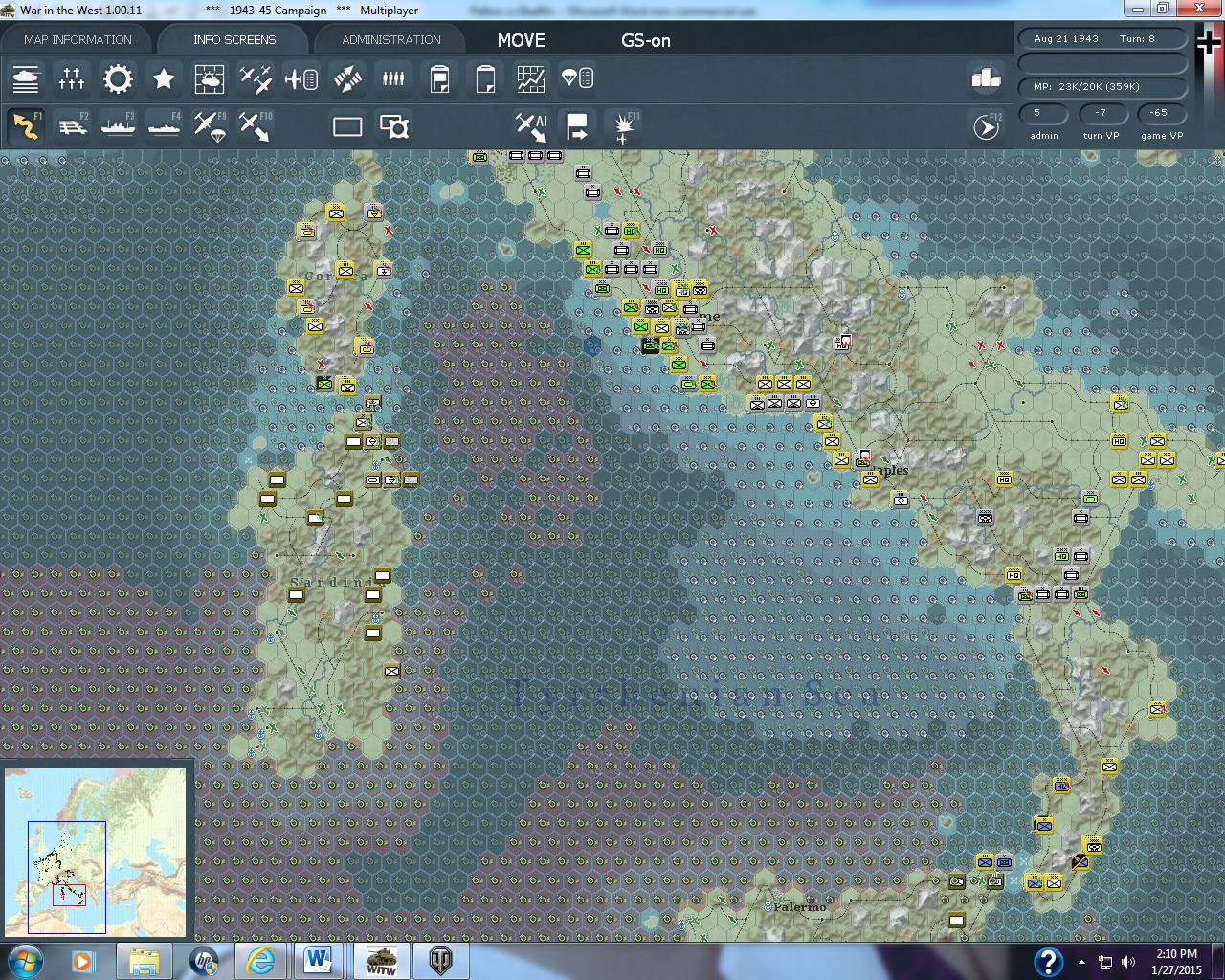Select F10 air attack mode icon
Screen dimensions: 1225x980
coord(256,125)
